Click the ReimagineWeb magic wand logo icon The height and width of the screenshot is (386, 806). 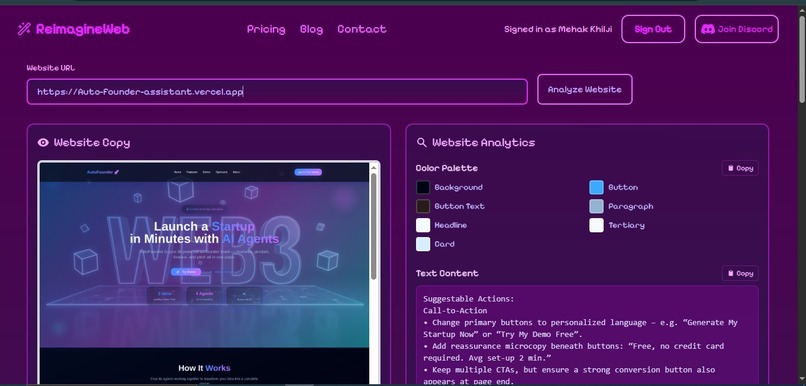coord(24,29)
